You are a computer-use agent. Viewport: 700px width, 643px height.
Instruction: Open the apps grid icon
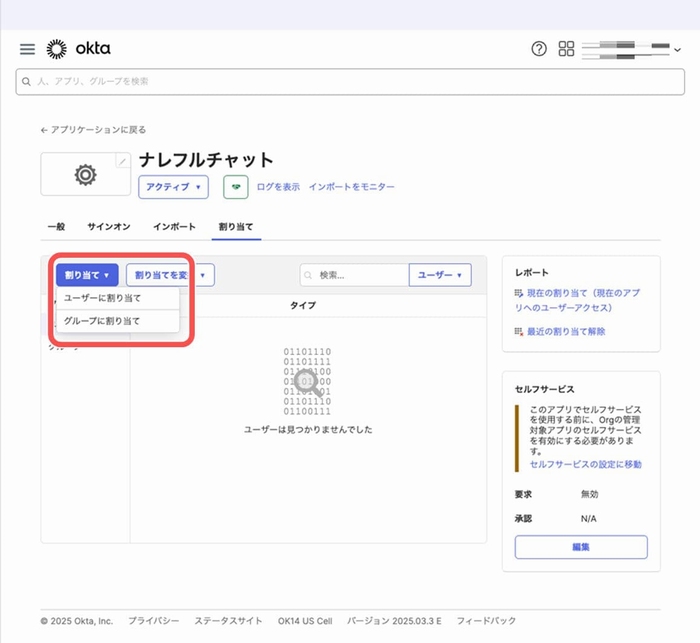tap(566, 49)
